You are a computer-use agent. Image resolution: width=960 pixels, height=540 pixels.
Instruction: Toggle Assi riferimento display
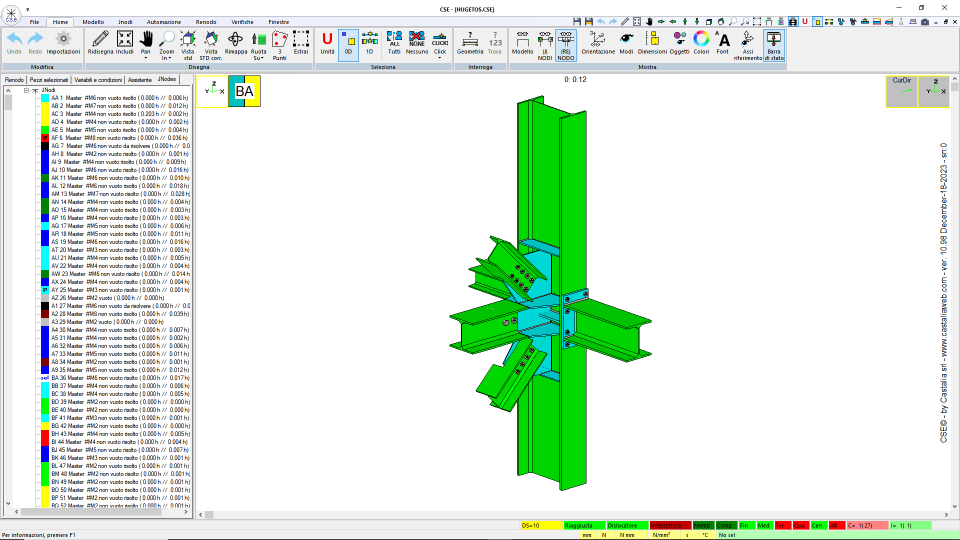(748, 45)
